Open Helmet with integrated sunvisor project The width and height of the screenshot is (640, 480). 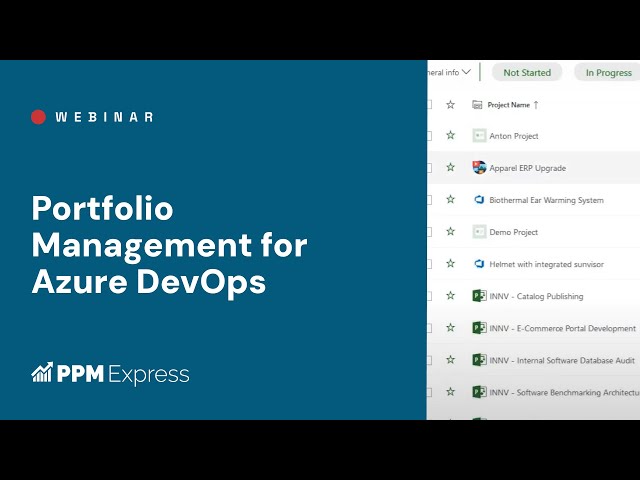(x=546, y=264)
